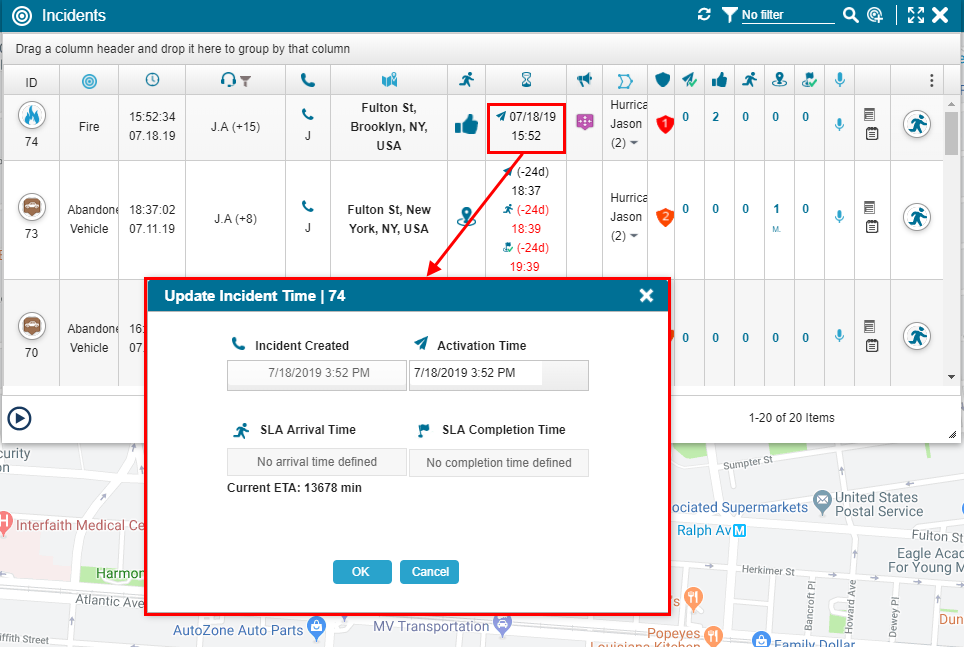
Task: Open the three-dot column options menu
Action: [x=932, y=80]
